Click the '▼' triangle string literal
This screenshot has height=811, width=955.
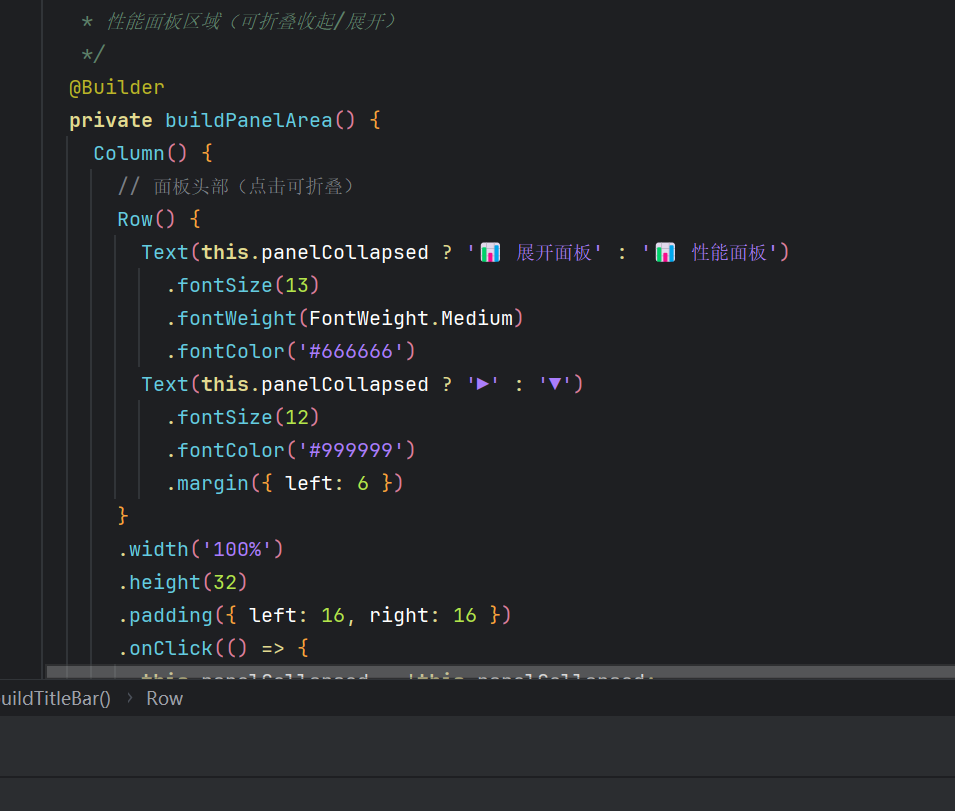(x=555, y=384)
